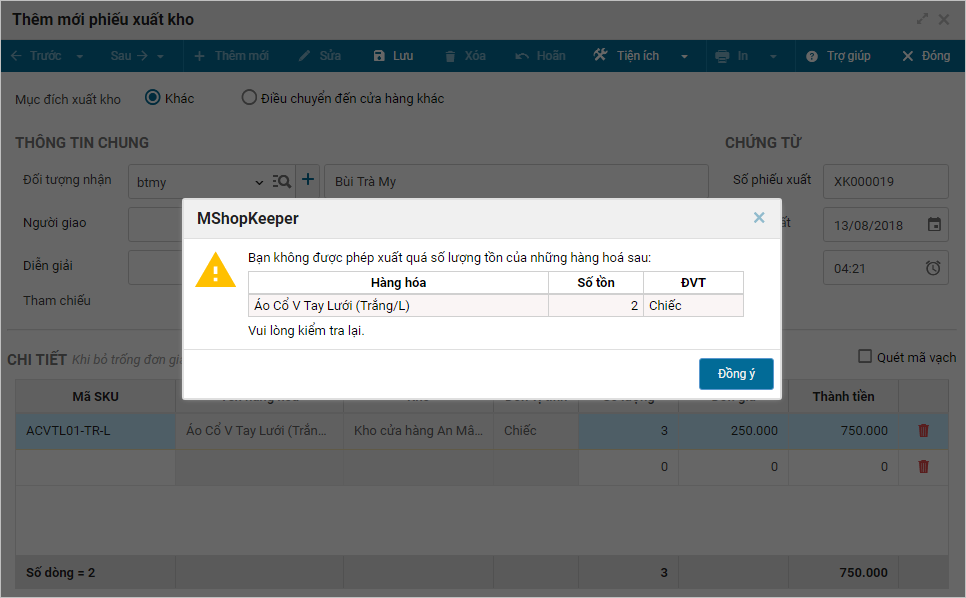Viewport: 966px width, 598px height.
Task: Click the Thành tiền 750.000 row cell
Action: coord(843,430)
